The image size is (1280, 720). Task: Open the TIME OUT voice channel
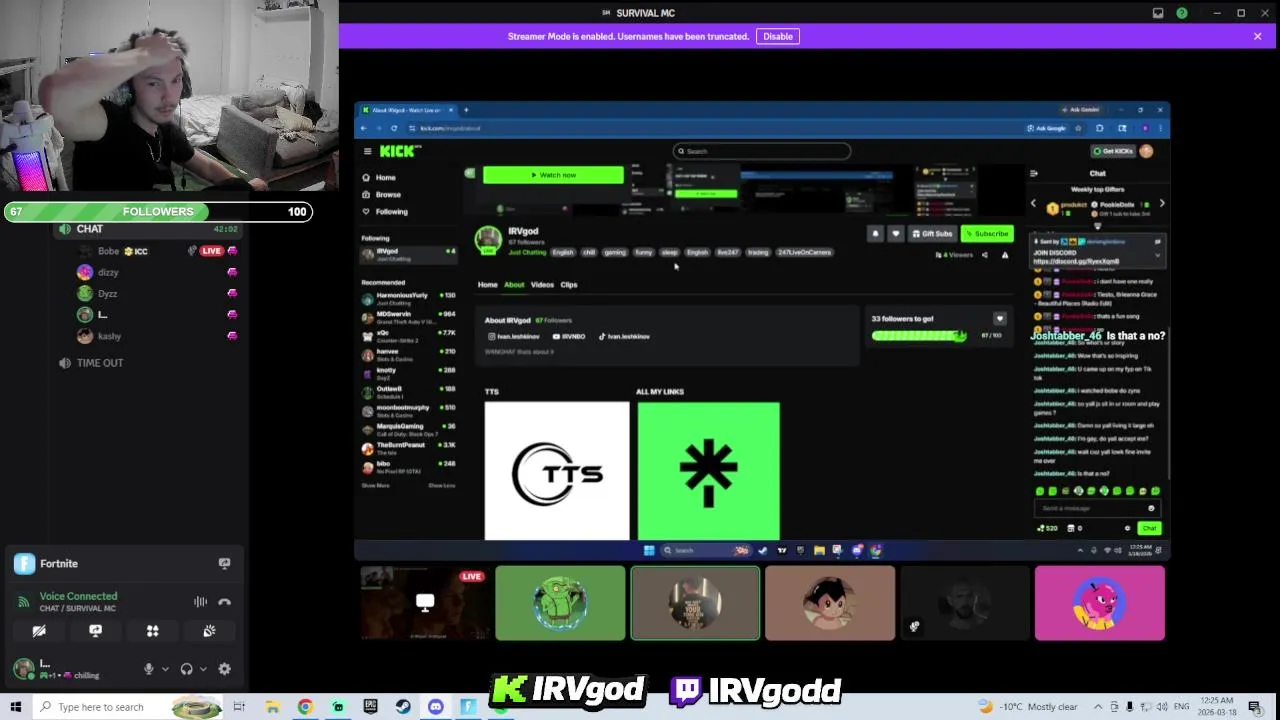click(x=99, y=363)
